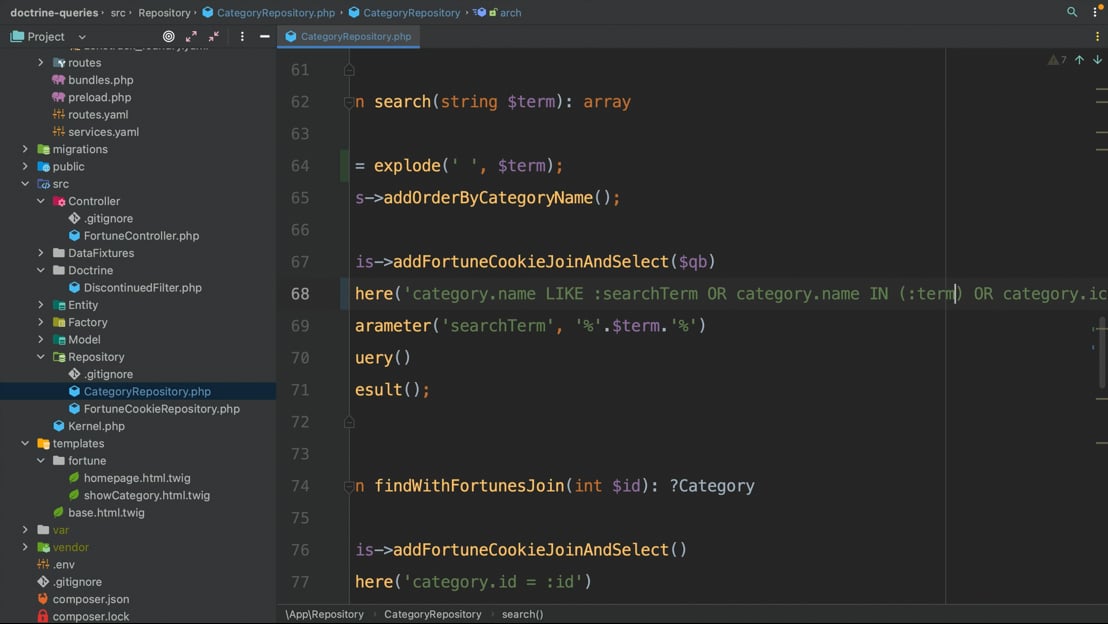Expand the routes folder
This screenshot has width=1108, height=624.
(x=41, y=62)
